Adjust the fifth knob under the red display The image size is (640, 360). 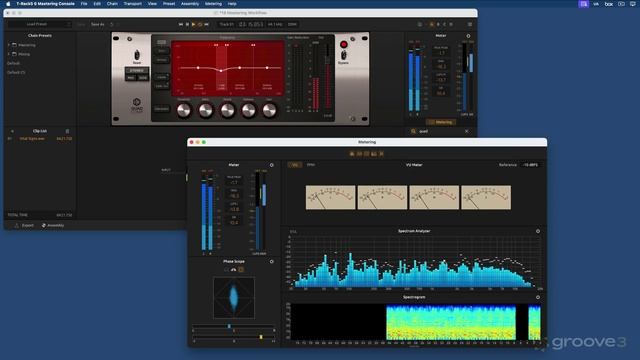(x=269, y=110)
